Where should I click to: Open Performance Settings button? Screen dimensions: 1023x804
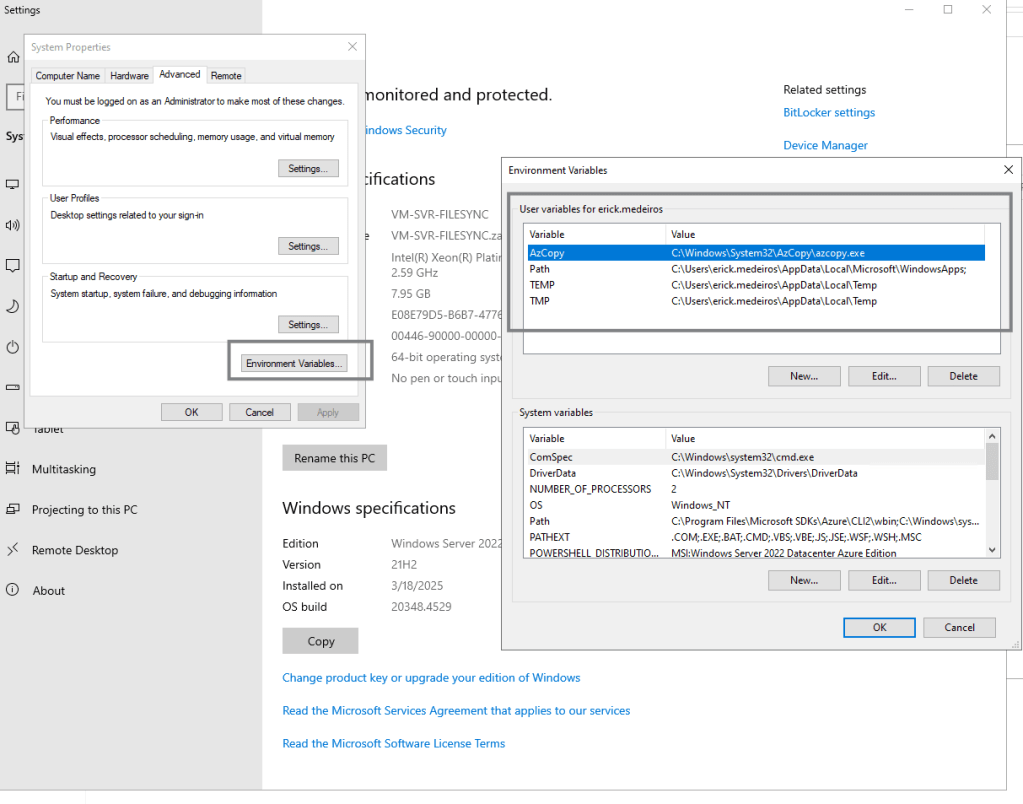click(308, 169)
